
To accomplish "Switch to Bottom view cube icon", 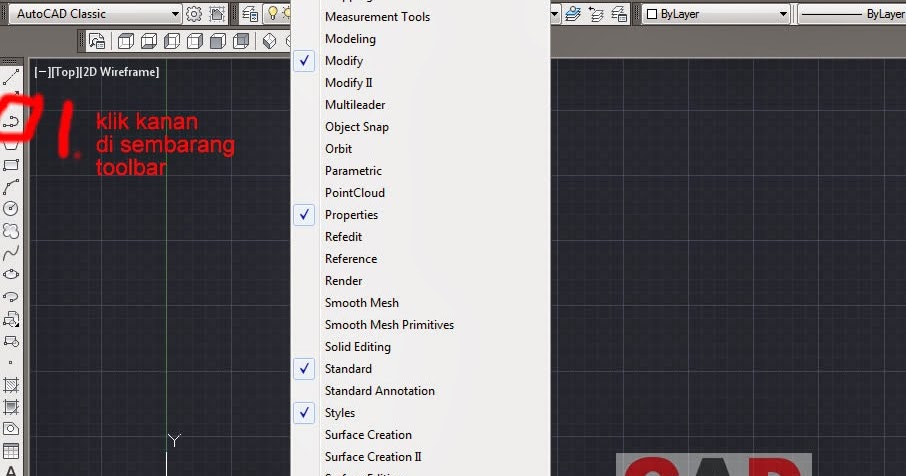I will pos(148,41).
